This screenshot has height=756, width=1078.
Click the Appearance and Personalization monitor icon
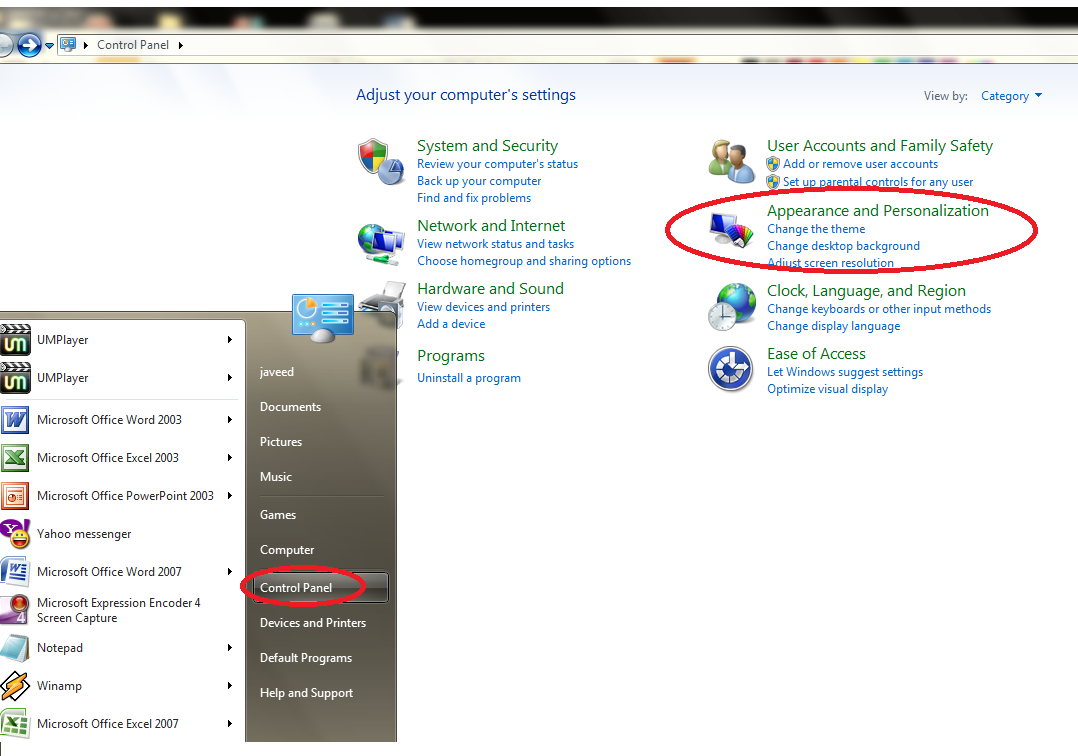pyautogui.click(x=732, y=230)
